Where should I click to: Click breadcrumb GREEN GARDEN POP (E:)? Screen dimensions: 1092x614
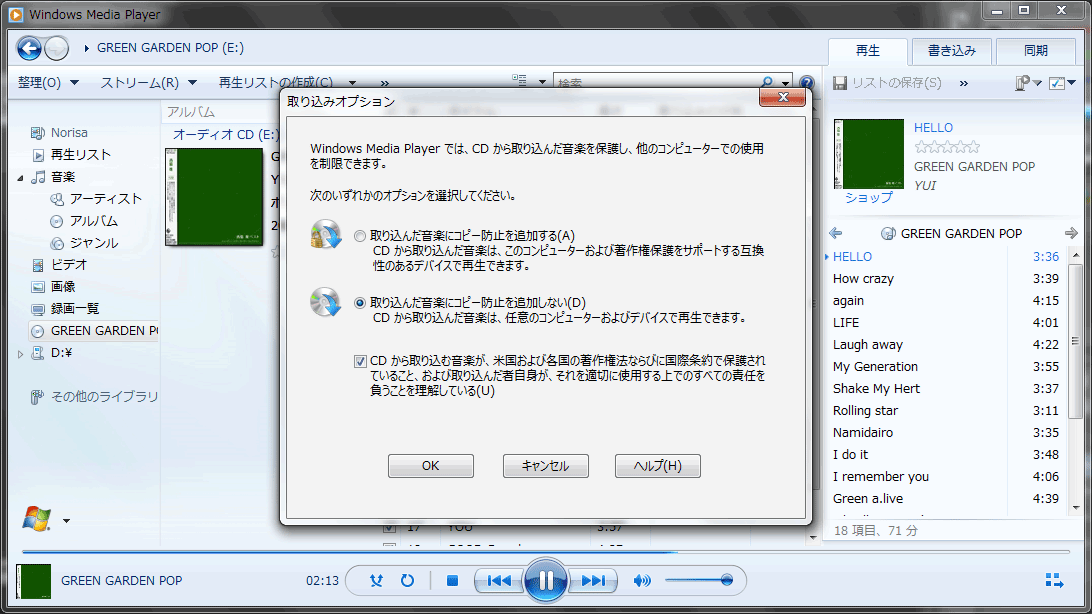(170, 48)
